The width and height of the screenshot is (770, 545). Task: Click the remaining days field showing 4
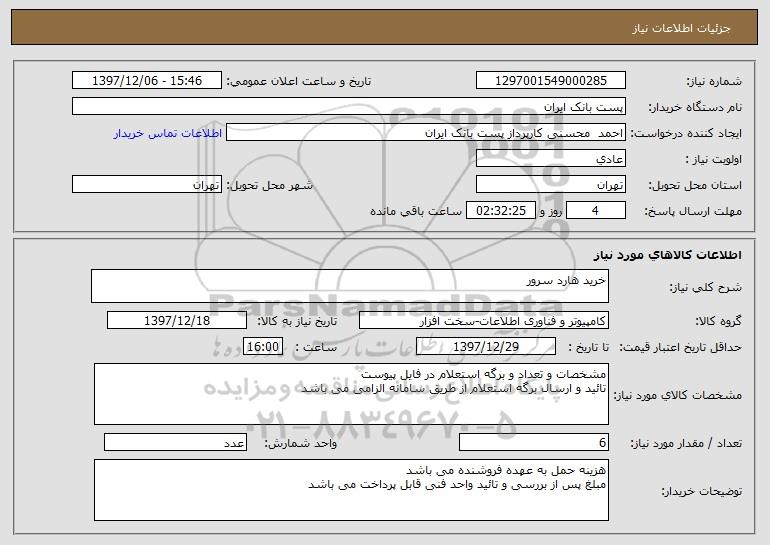tap(596, 210)
